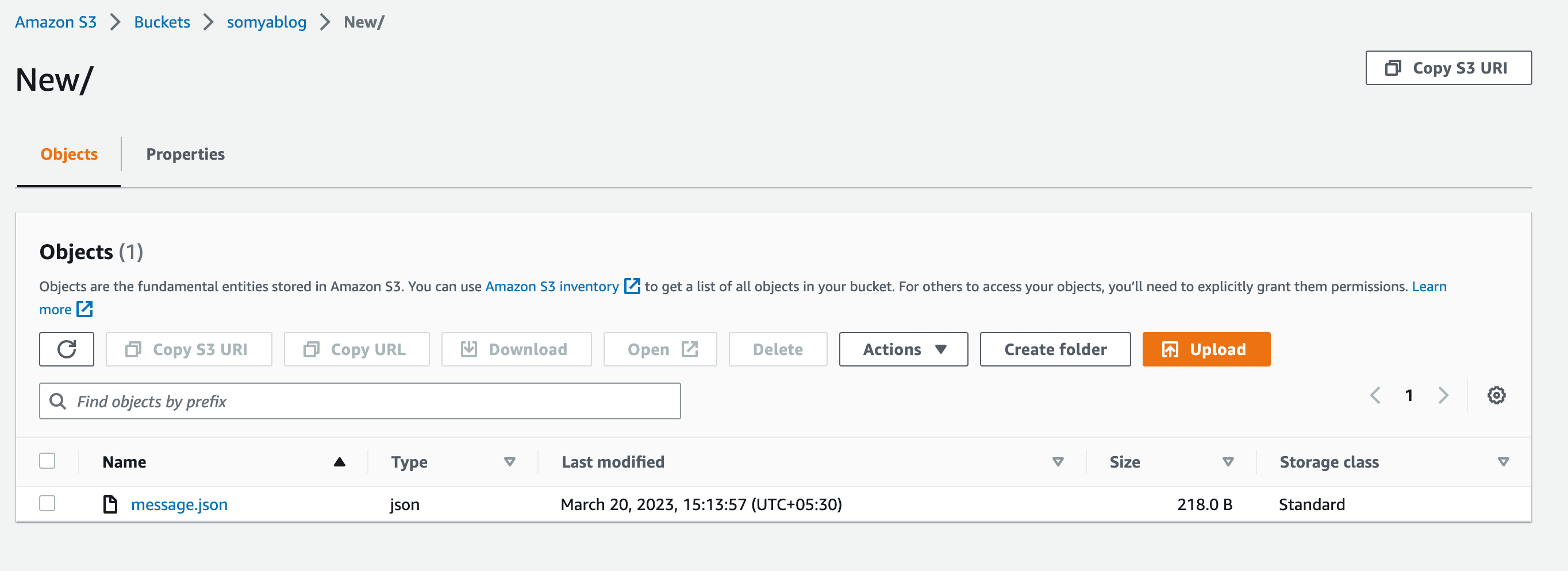Sort by Name ascending arrow
Screen dimensions: 1568x571
[x=340, y=462]
